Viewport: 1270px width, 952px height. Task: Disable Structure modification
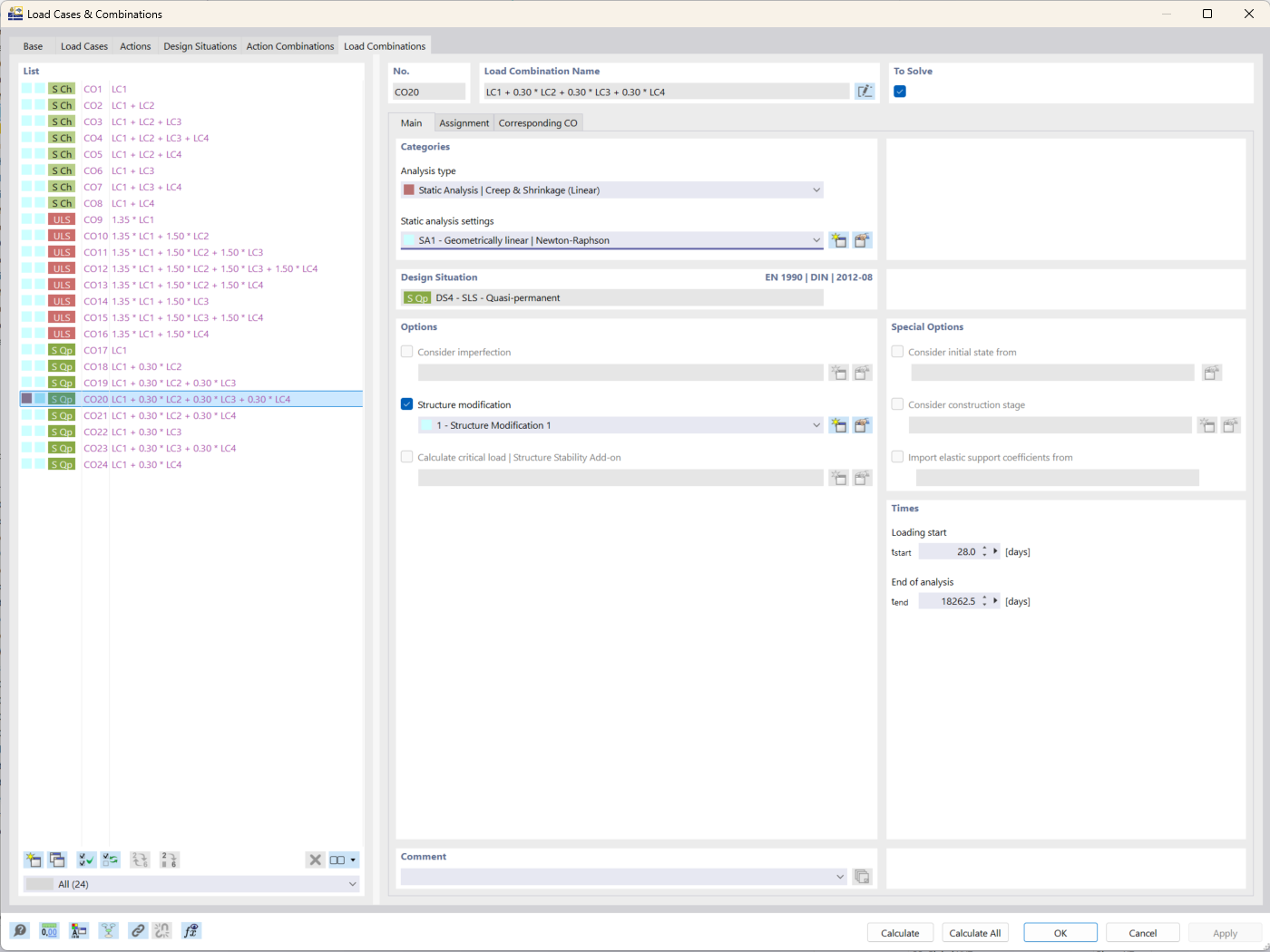click(406, 403)
